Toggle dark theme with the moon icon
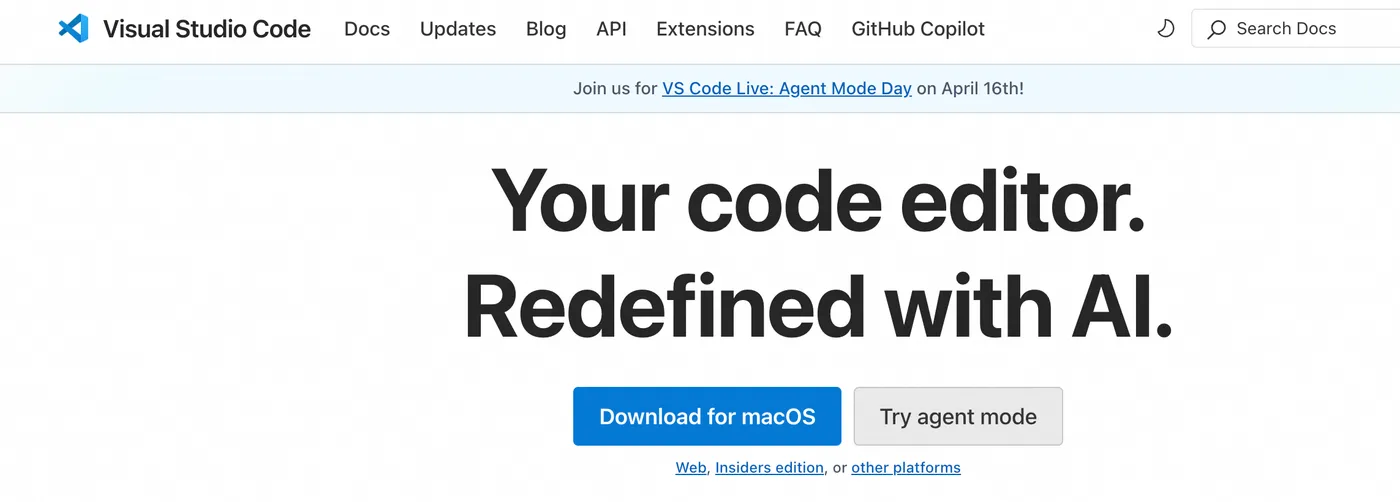The height and width of the screenshot is (502, 1400). 1166,29
